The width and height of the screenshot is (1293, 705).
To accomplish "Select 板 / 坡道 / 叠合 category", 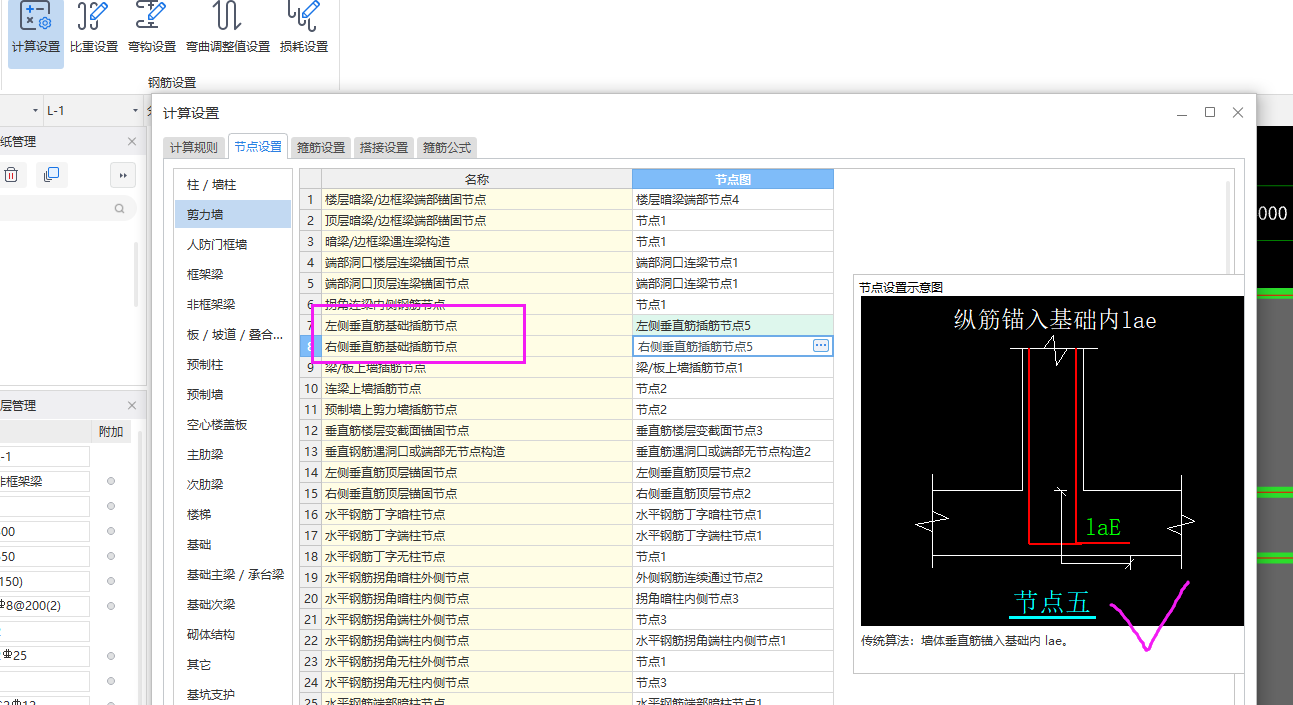I will [x=233, y=334].
